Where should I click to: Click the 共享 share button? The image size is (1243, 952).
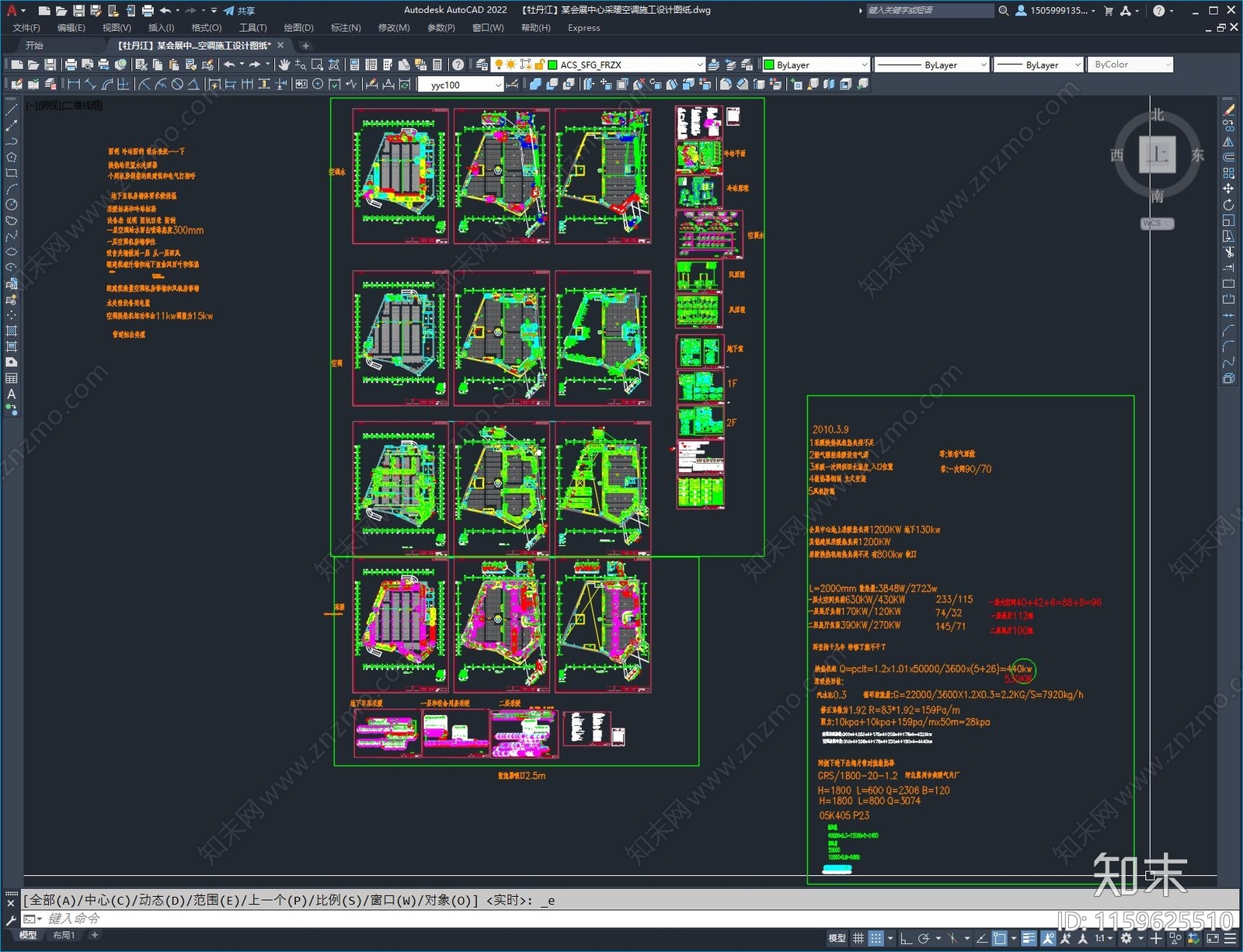pos(239,11)
